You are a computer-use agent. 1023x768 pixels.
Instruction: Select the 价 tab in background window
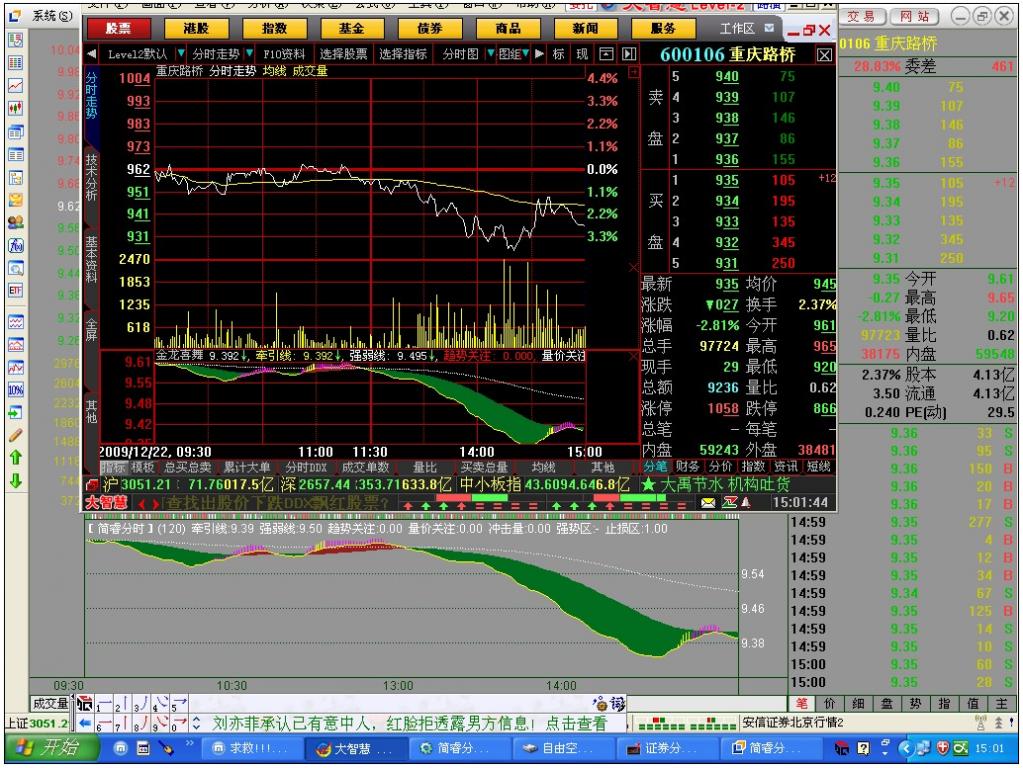pyautogui.click(x=830, y=703)
